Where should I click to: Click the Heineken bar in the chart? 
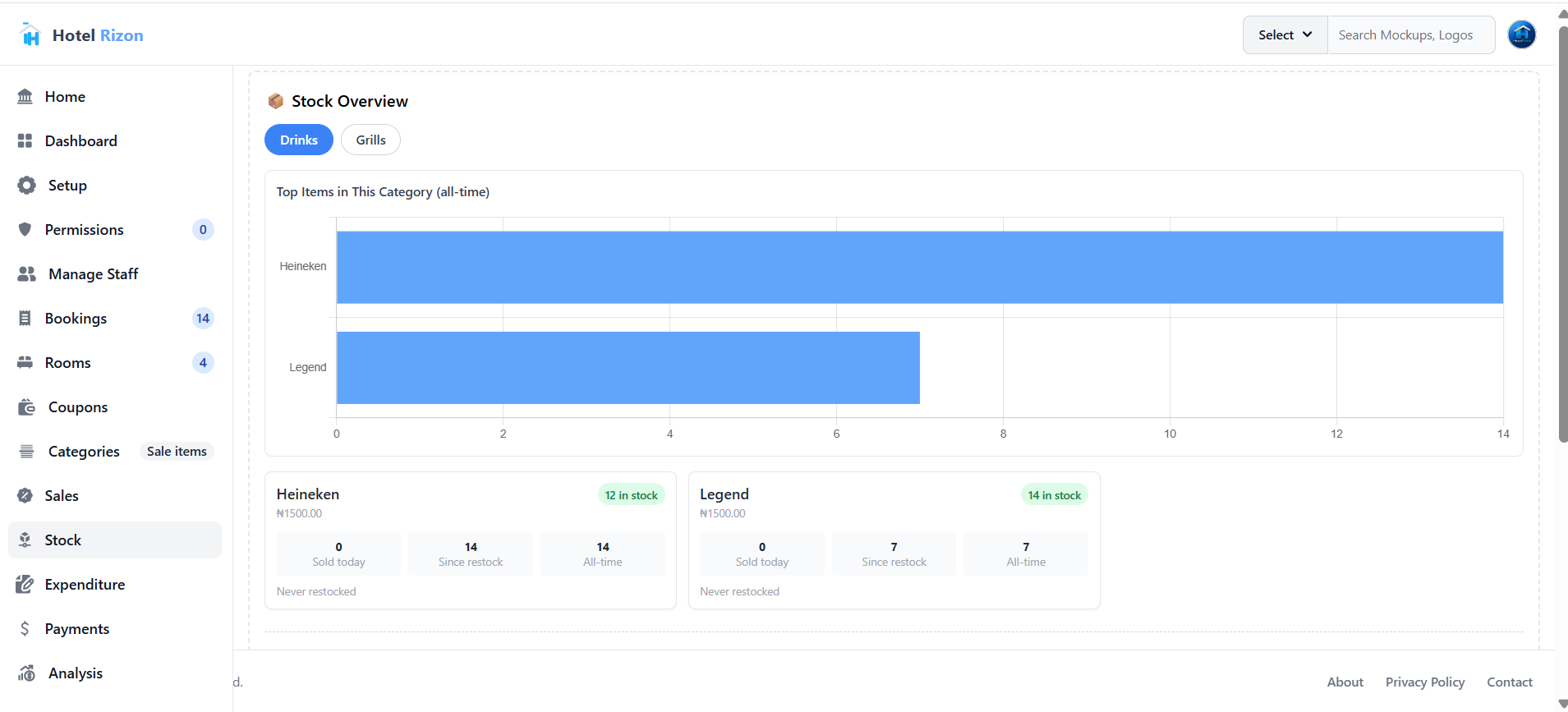[x=920, y=267]
